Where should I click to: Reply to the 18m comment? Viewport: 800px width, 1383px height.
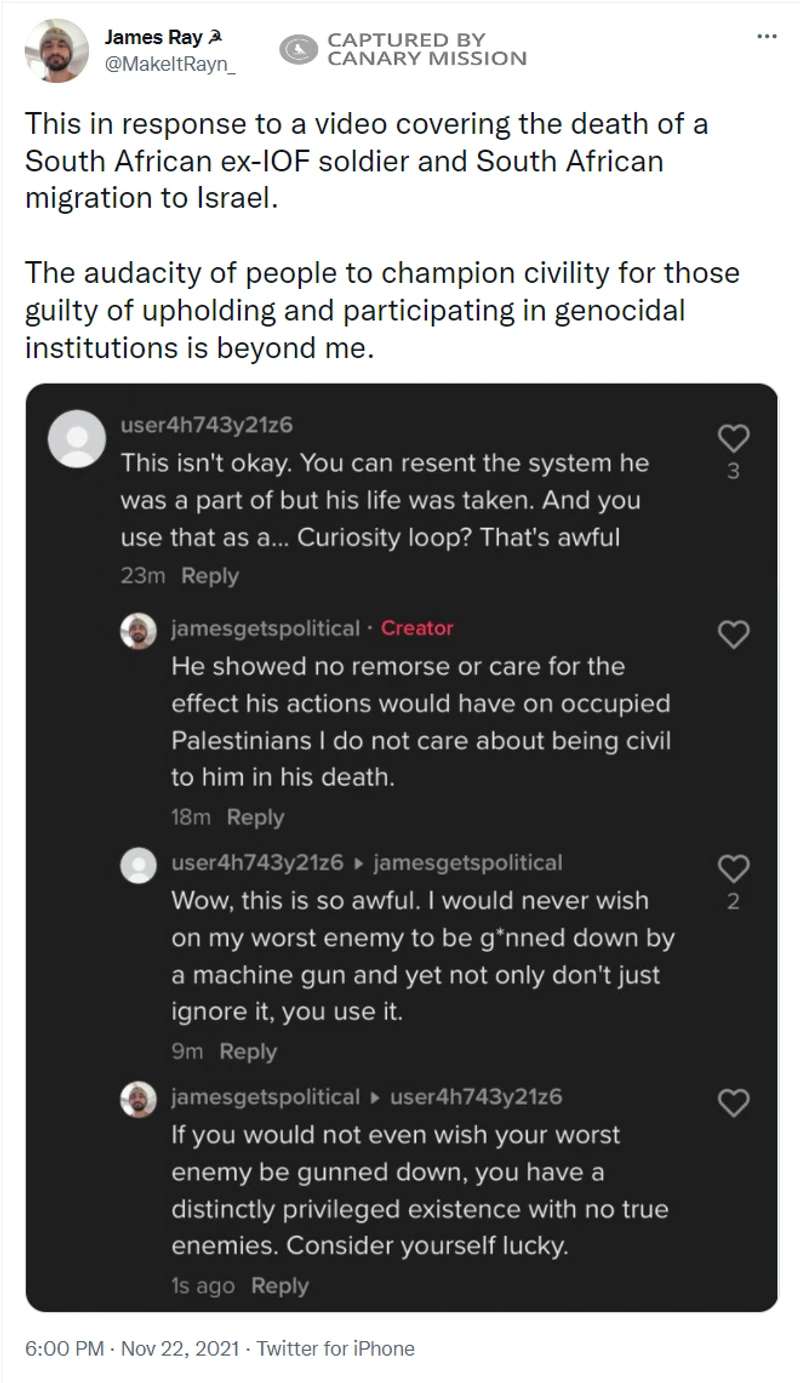pyautogui.click(x=255, y=817)
